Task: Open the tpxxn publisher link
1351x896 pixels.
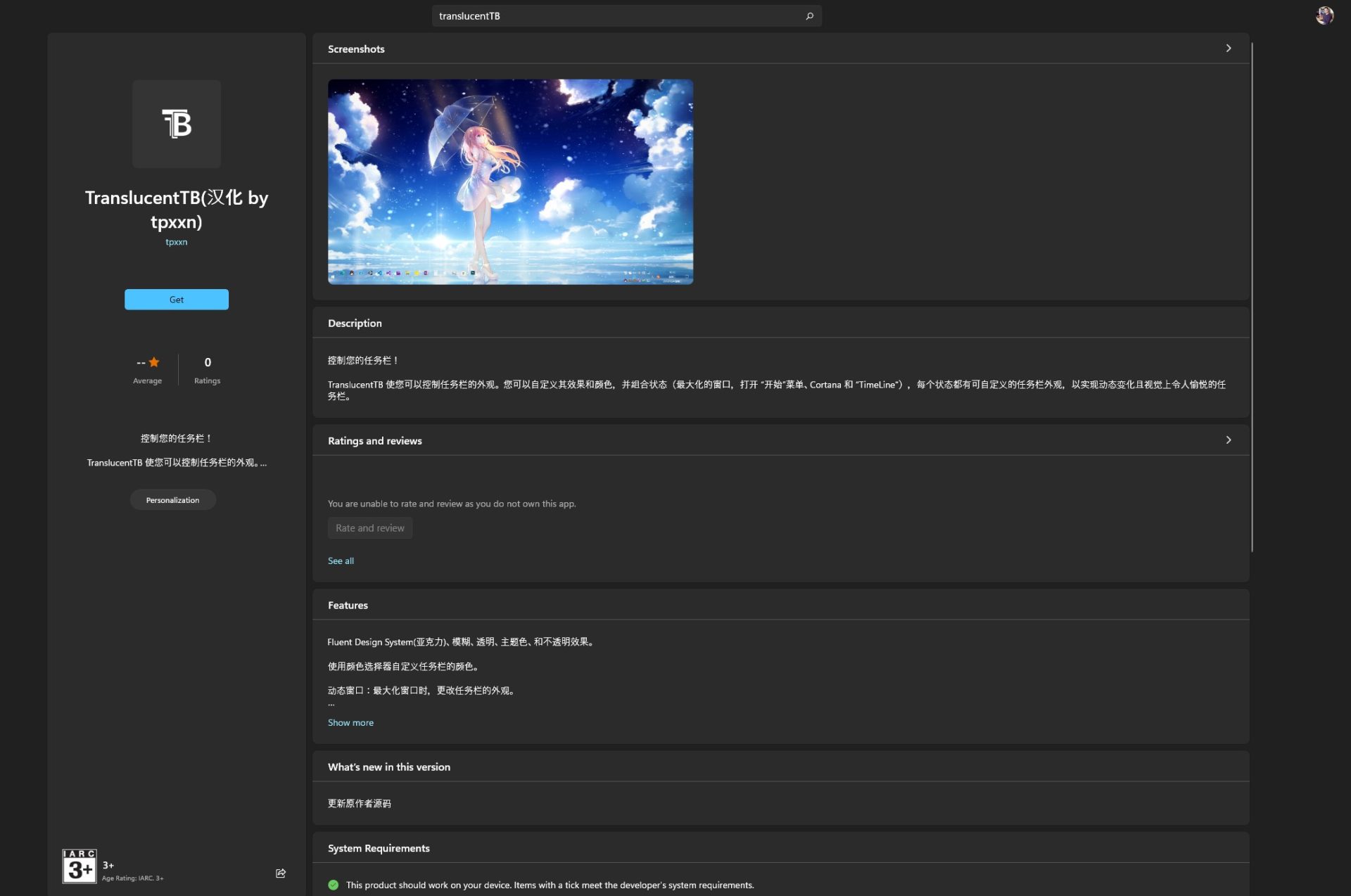Action: coord(177,242)
